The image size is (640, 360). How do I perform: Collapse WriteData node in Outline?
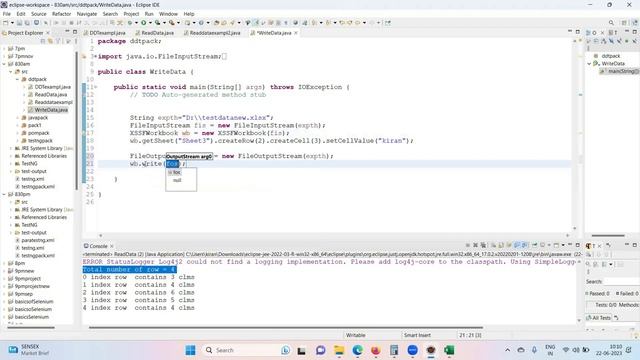[x=589, y=64]
